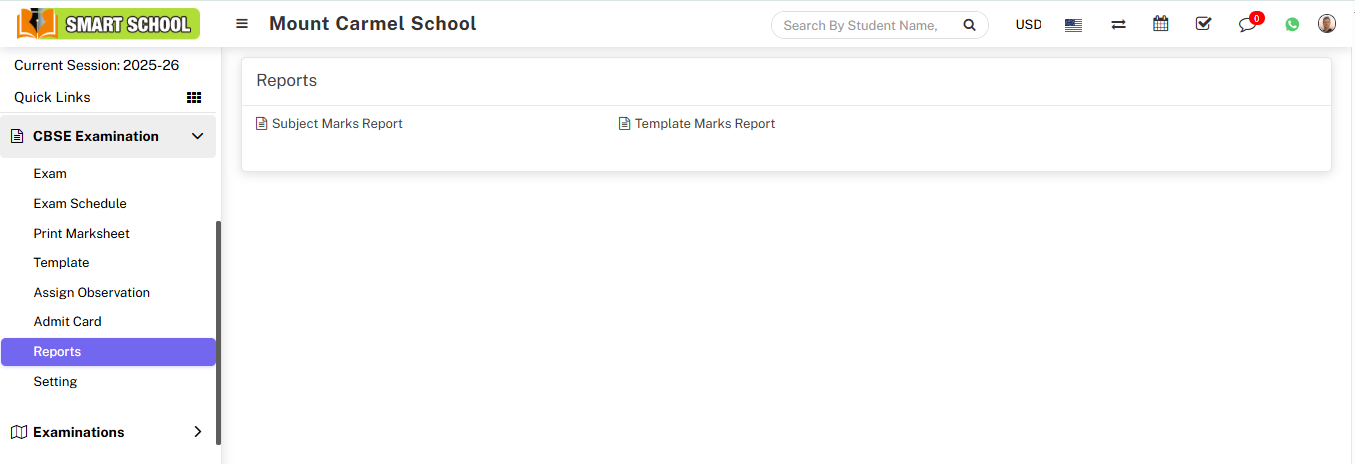Click the search magnifier icon
1355x464 pixels.
coord(968,26)
